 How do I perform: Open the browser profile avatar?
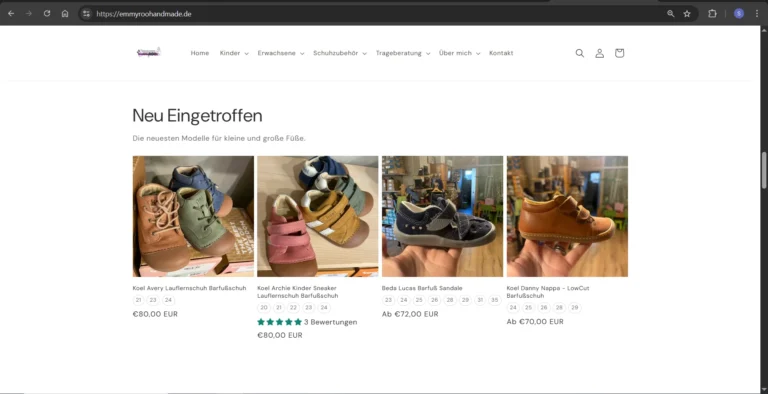click(739, 14)
